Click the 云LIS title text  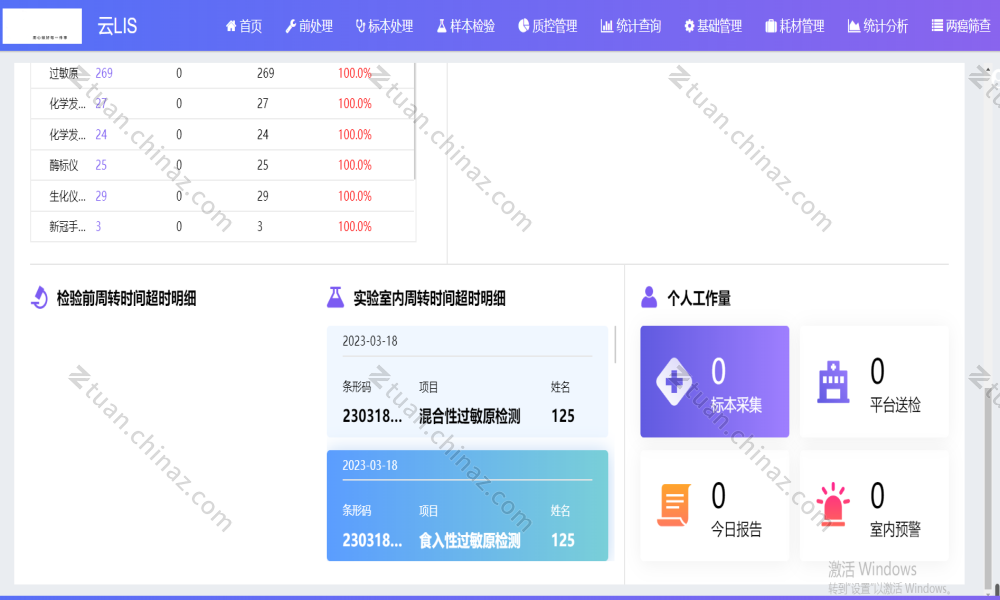tap(117, 26)
